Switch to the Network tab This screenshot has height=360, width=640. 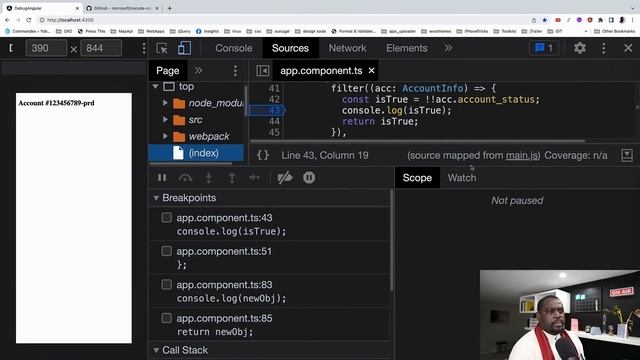(x=347, y=48)
